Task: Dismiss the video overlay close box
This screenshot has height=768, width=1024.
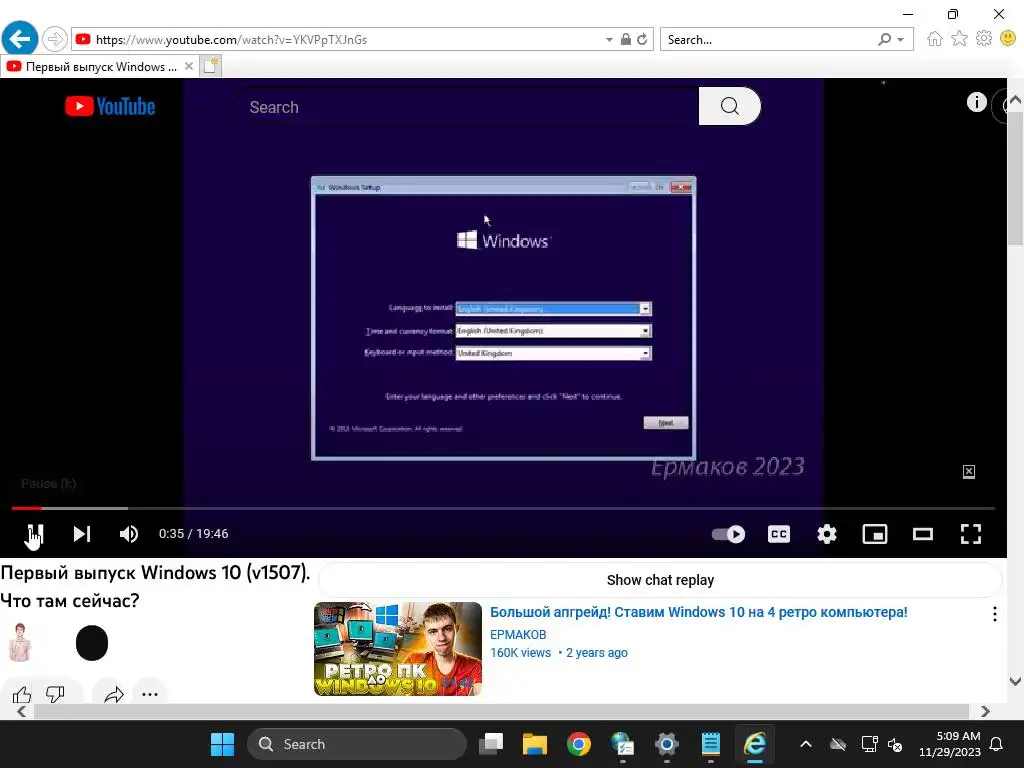Action: click(968, 472)
